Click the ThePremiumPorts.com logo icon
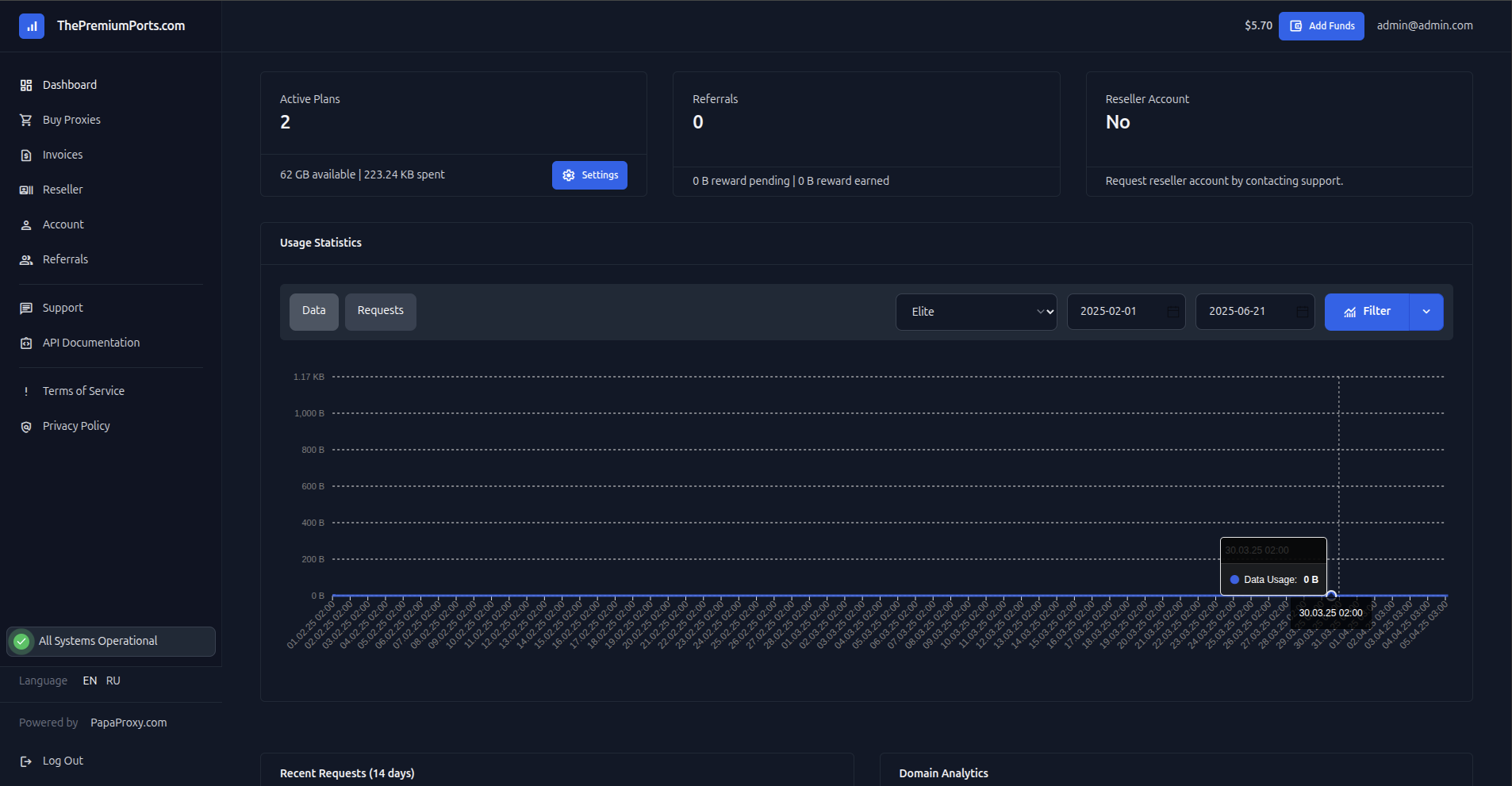Screen dimensions: 1512x786 coord(32,26)
